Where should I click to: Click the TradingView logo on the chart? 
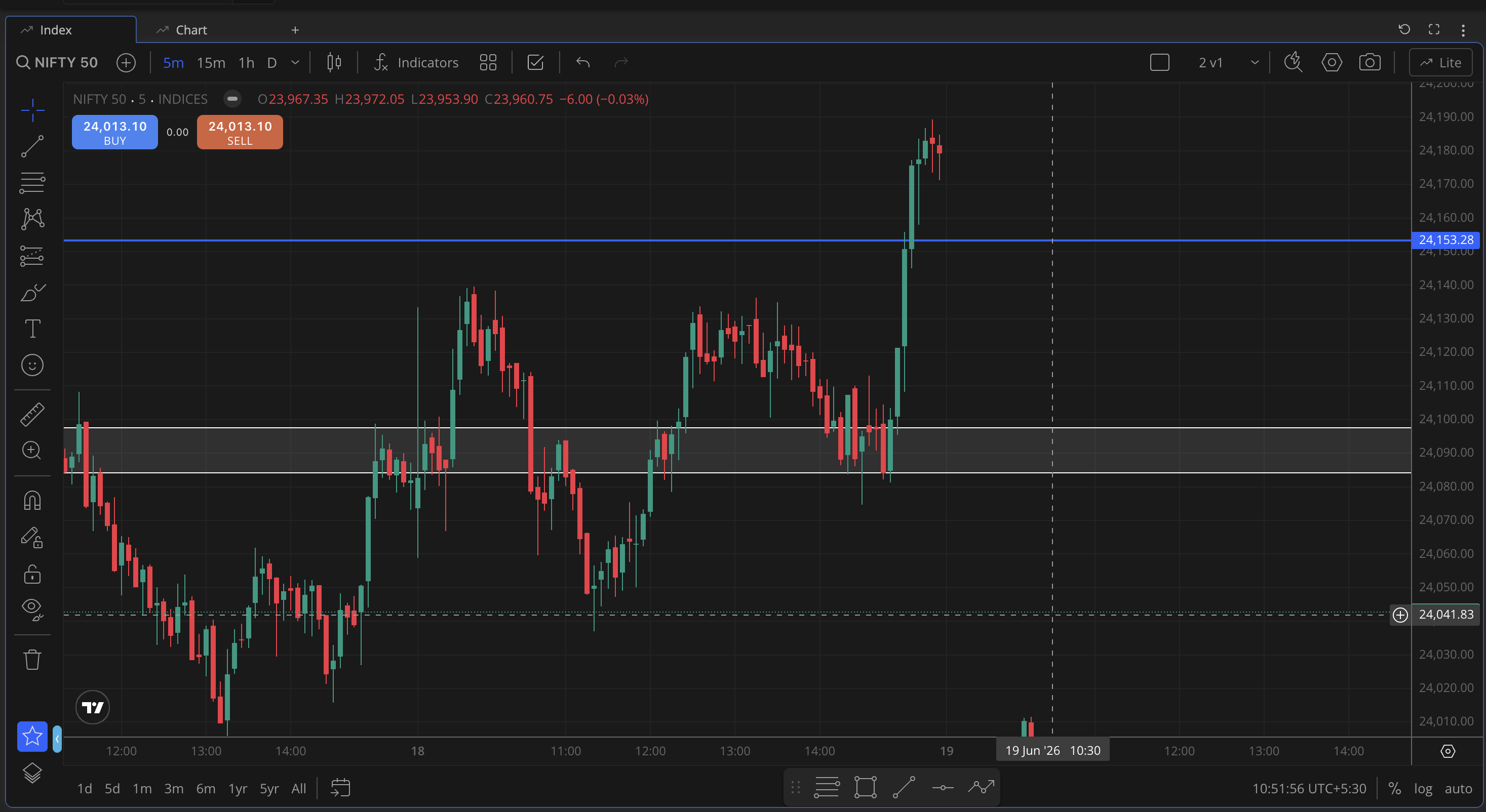pyautogui.click(x=92, y=707)
